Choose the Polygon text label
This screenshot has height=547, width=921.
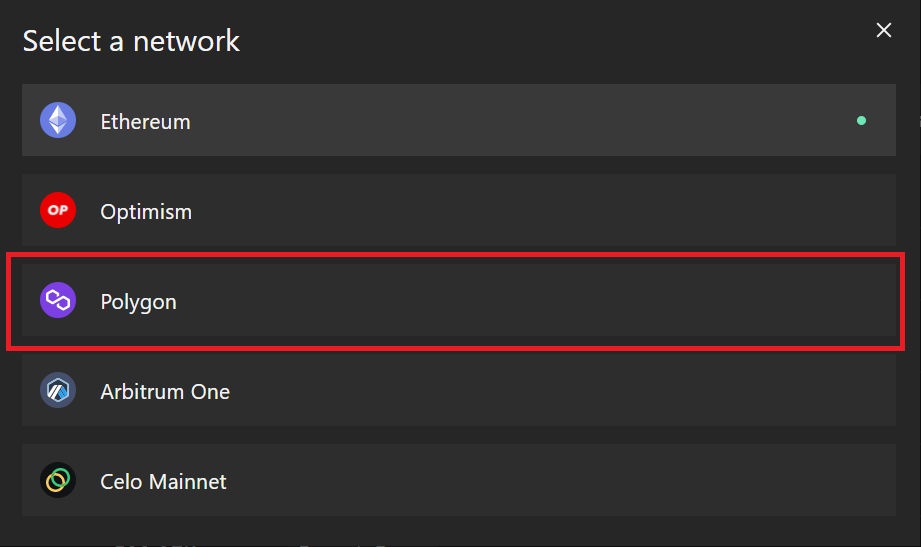tap(138, 302)
